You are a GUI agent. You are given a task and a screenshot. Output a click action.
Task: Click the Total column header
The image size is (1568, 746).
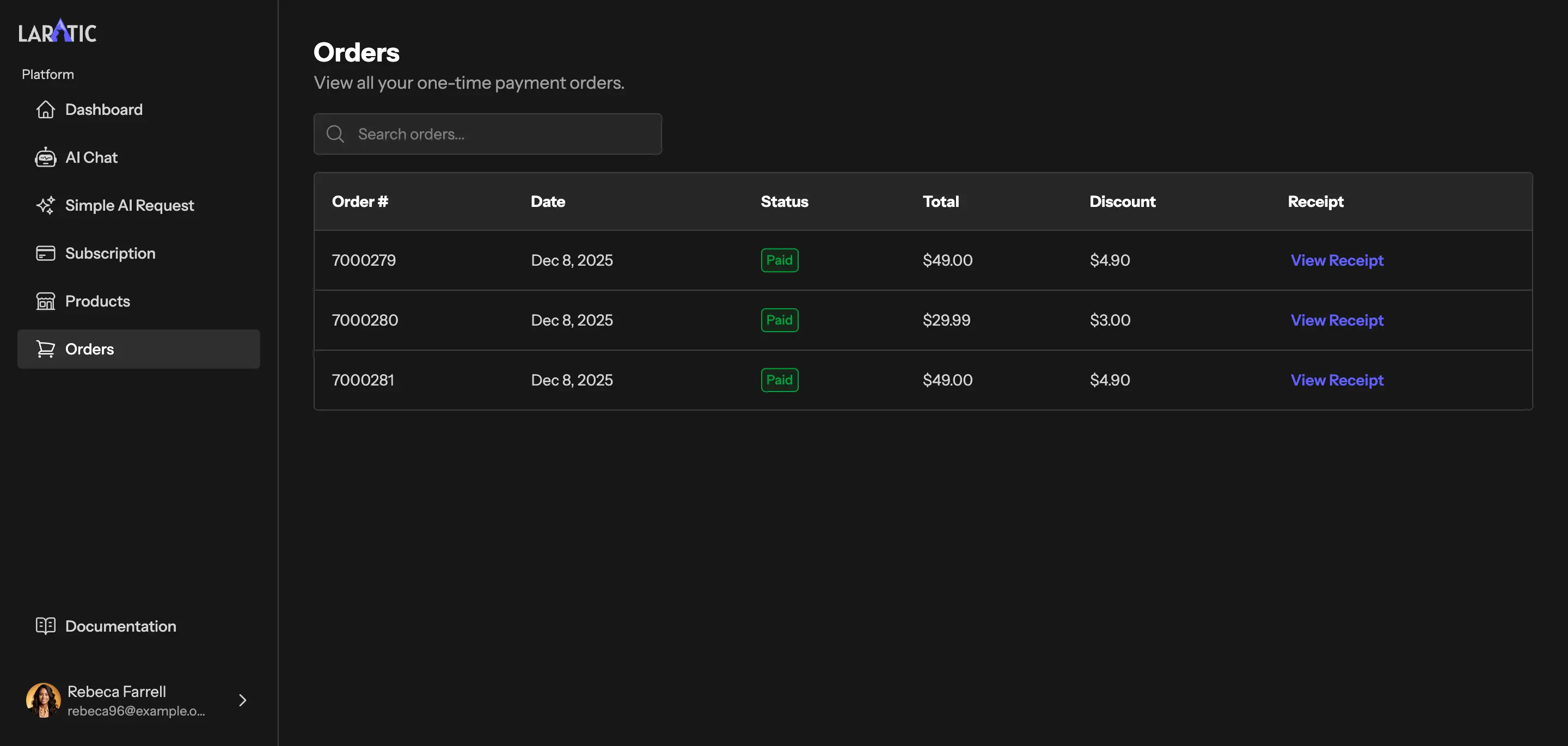point(940,201)
